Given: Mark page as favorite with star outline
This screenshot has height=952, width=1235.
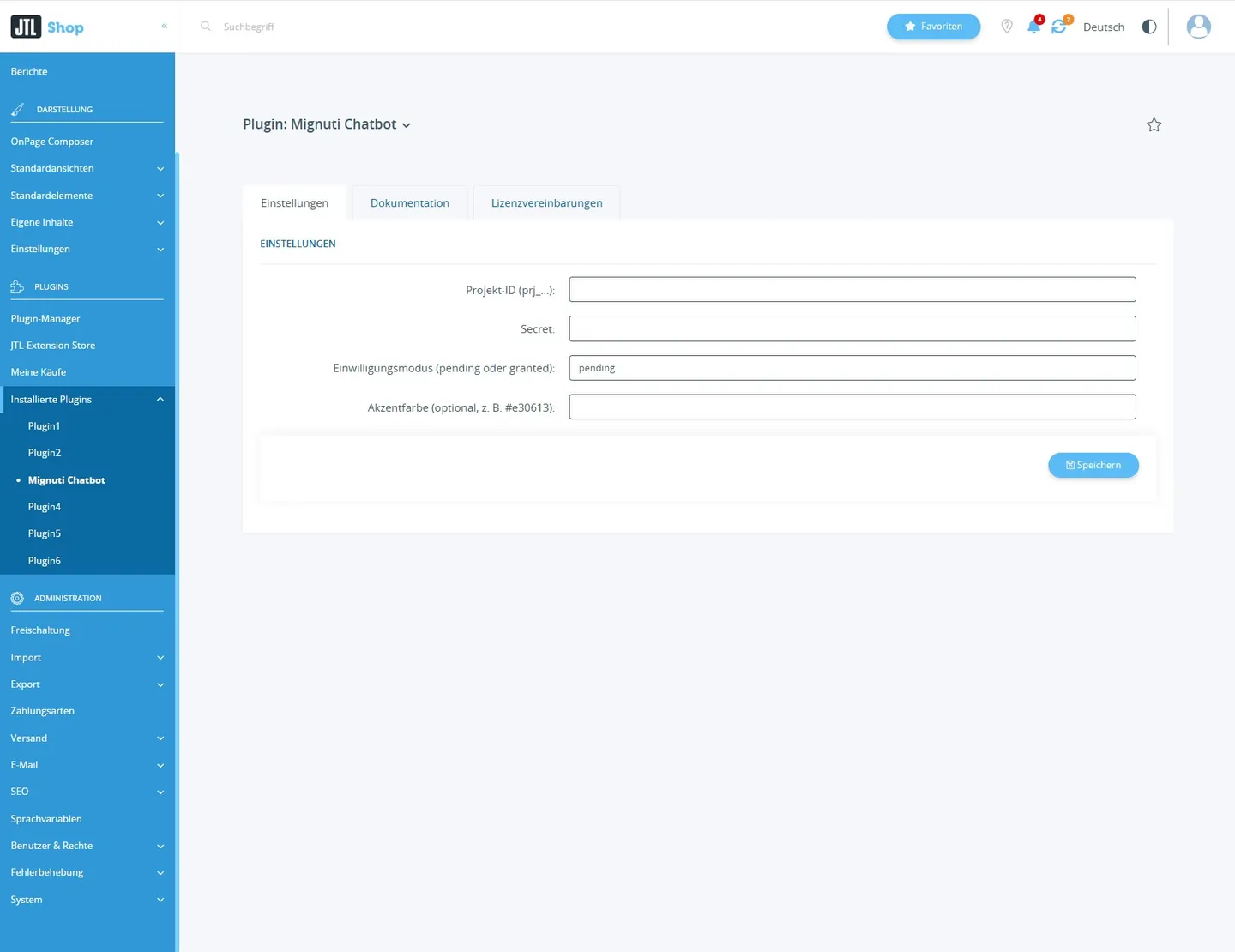Looking at the screenshot, I should 1154,125.
